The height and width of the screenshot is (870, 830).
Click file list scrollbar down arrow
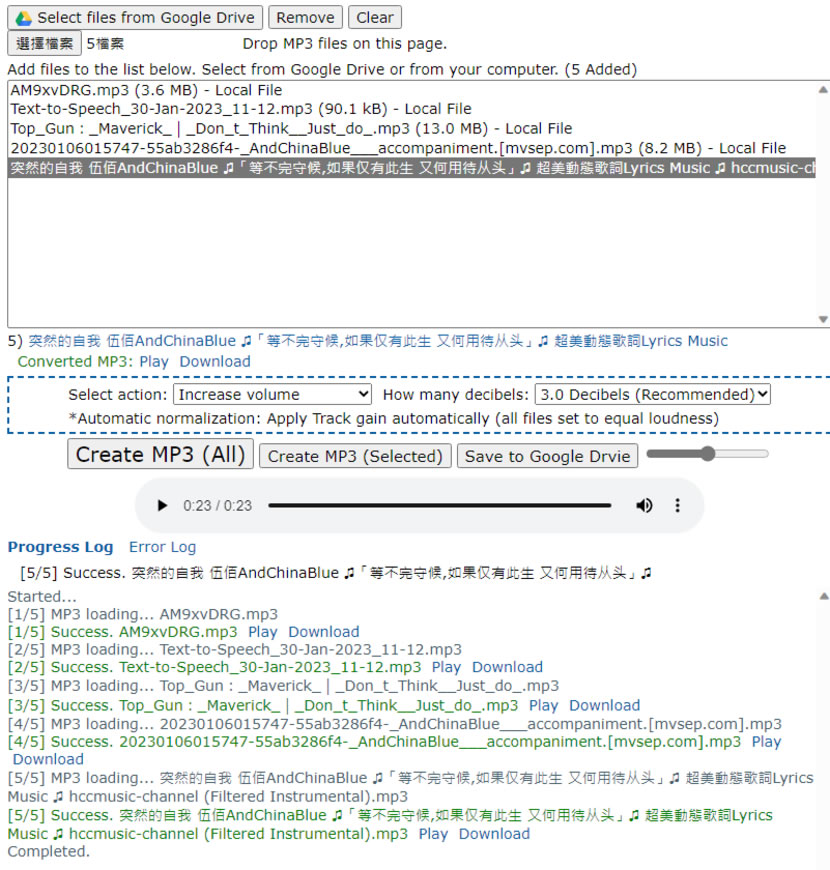pos(823,319)
